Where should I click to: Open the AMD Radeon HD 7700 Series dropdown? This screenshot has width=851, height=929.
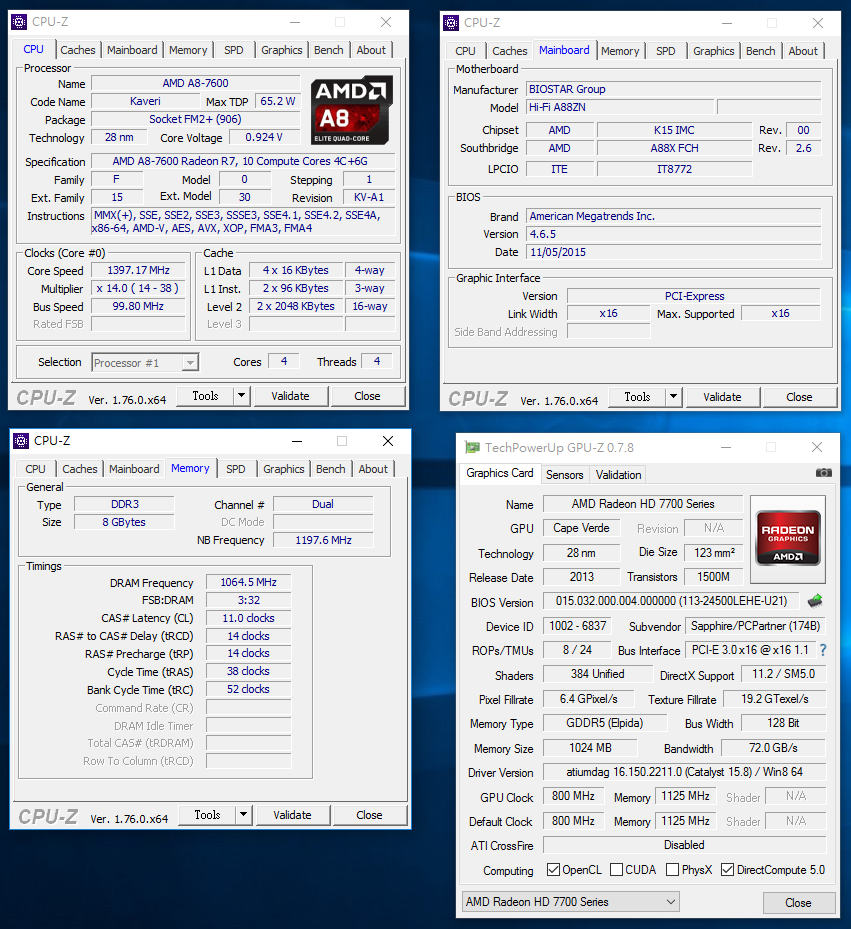(571, 902)
